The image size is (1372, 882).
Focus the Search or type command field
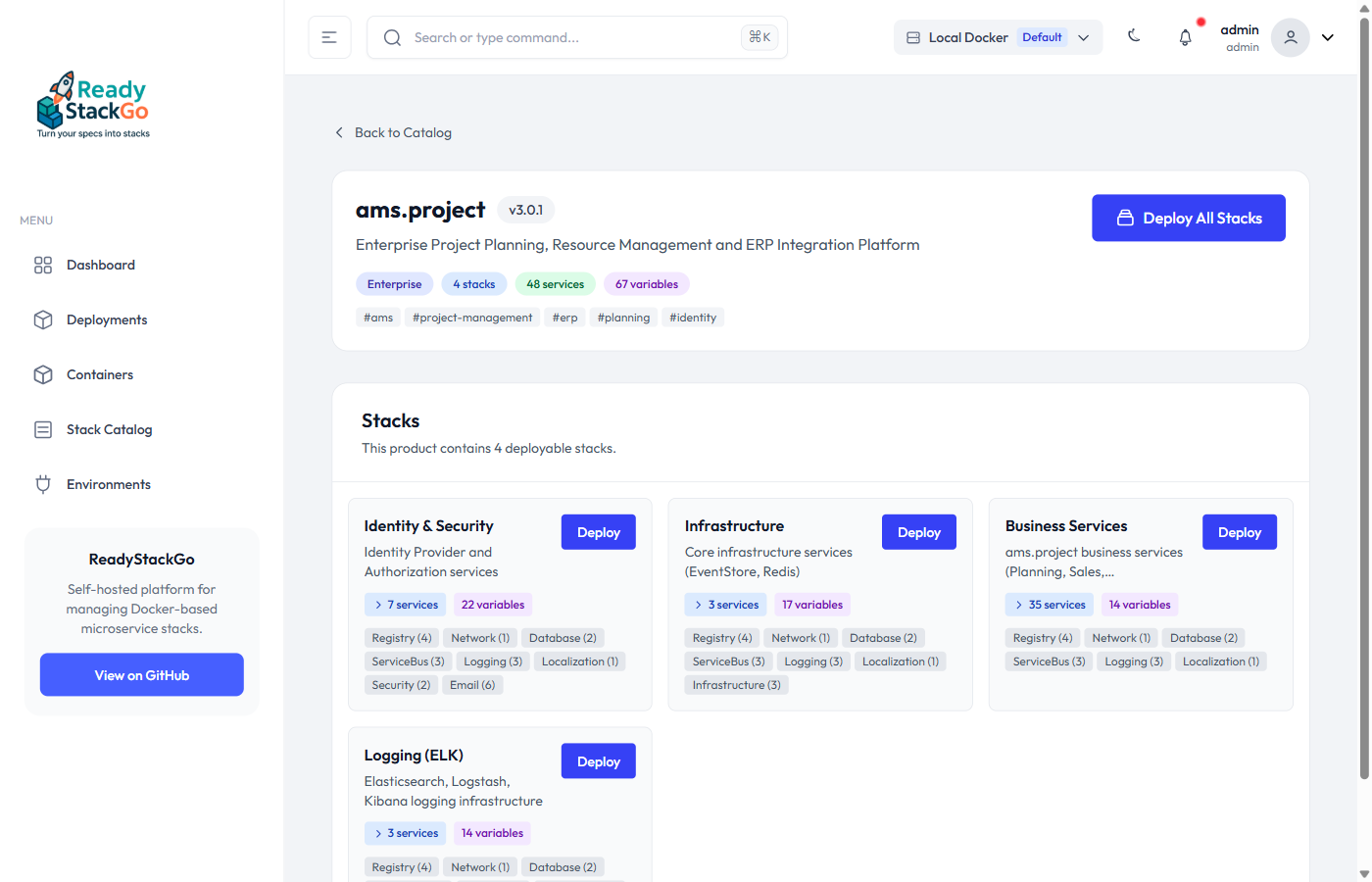coord(573,37)
